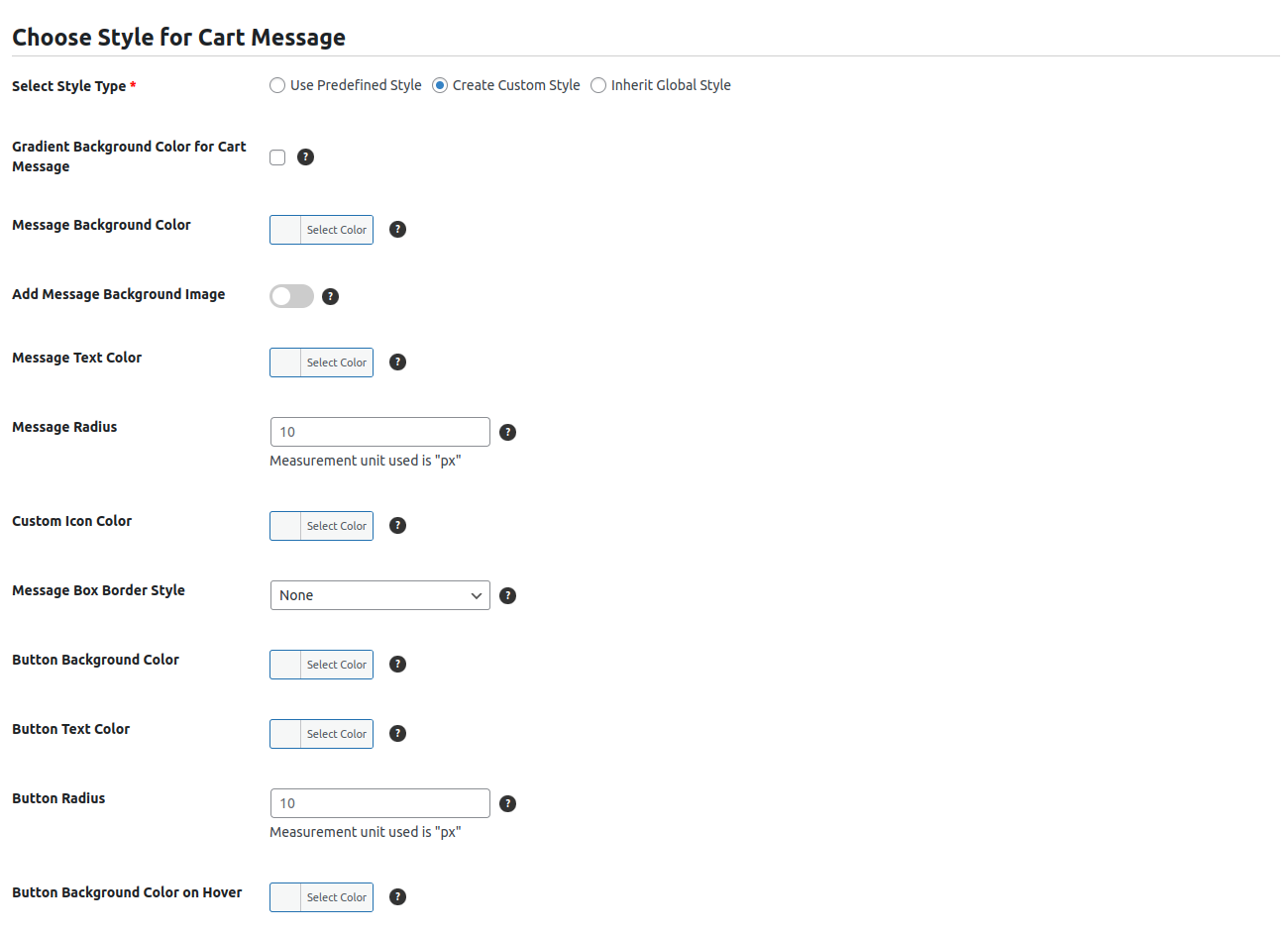1288x934 pixels.
Task: Click the Button Background Color on Hover swatch
Action: coord(286,897)
